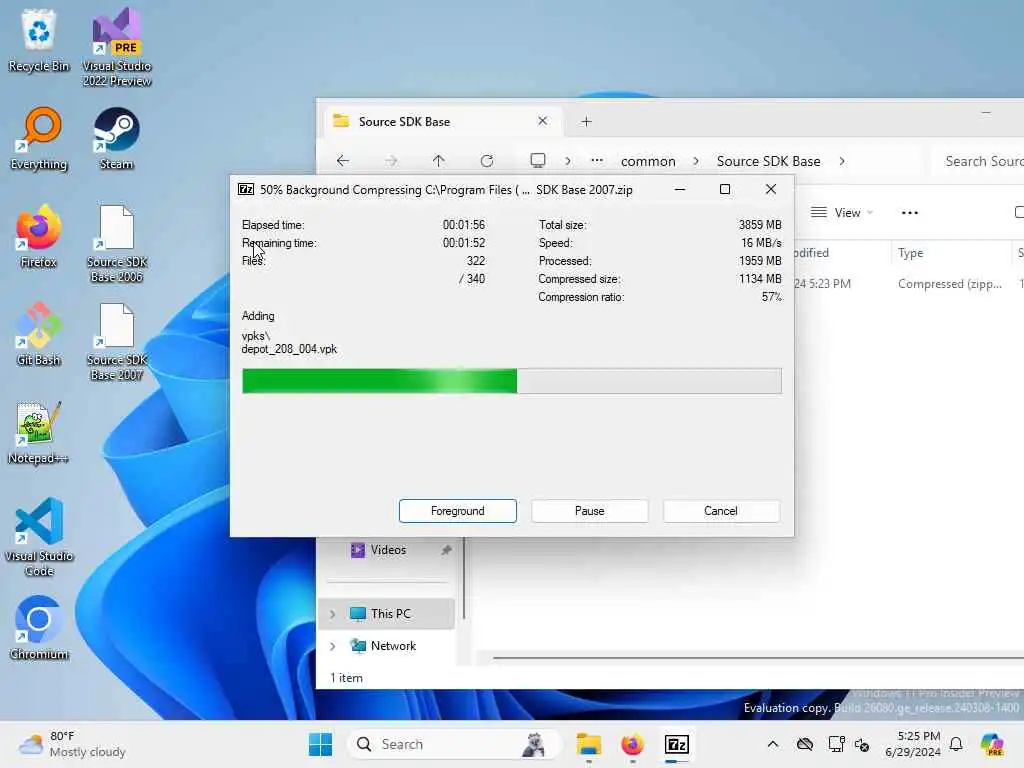Navigate to Source SDK Base breadcrumb

coord(768,161)
